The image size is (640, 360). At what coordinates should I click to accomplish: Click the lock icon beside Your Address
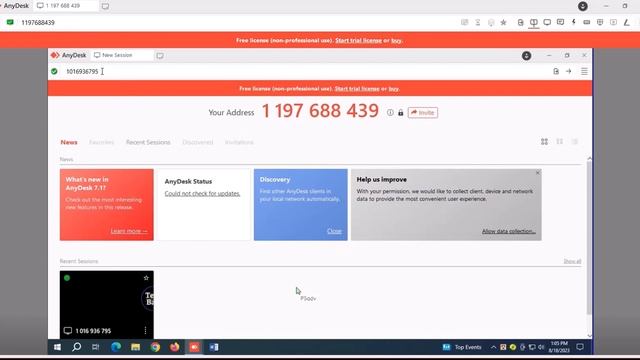coord(401,113)
